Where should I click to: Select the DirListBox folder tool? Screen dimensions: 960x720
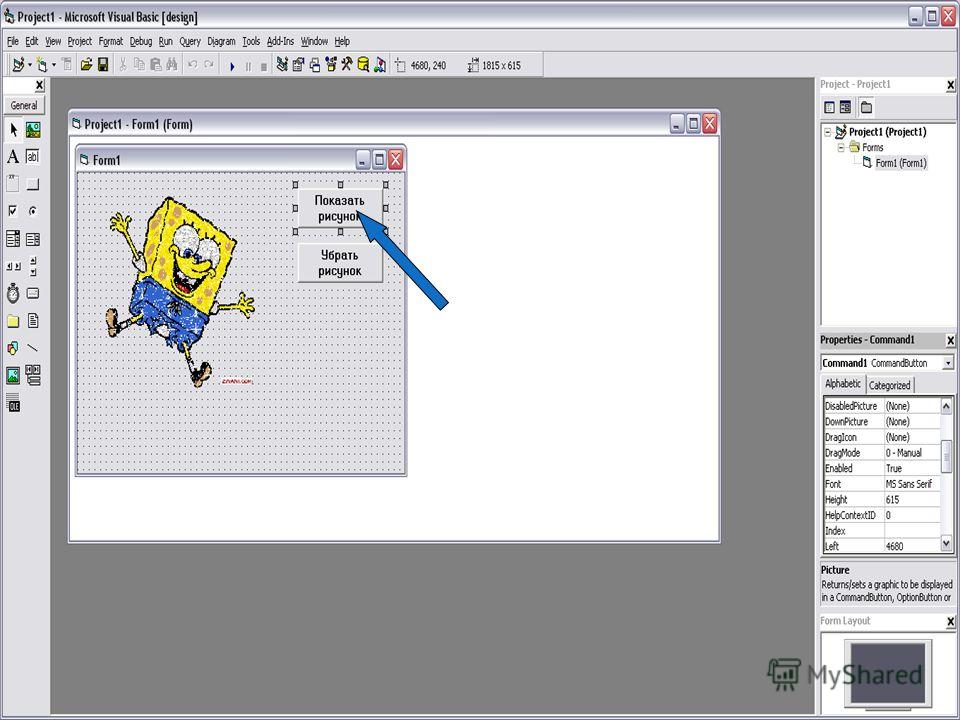click(x=13, y=321)
